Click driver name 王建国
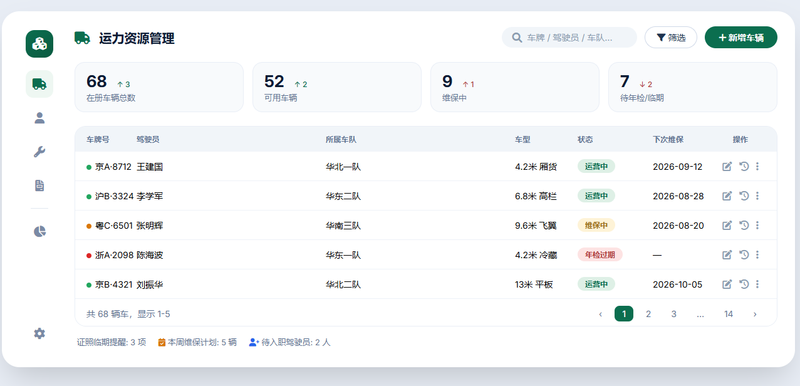800x386 pixels. [x=149, y=167]
